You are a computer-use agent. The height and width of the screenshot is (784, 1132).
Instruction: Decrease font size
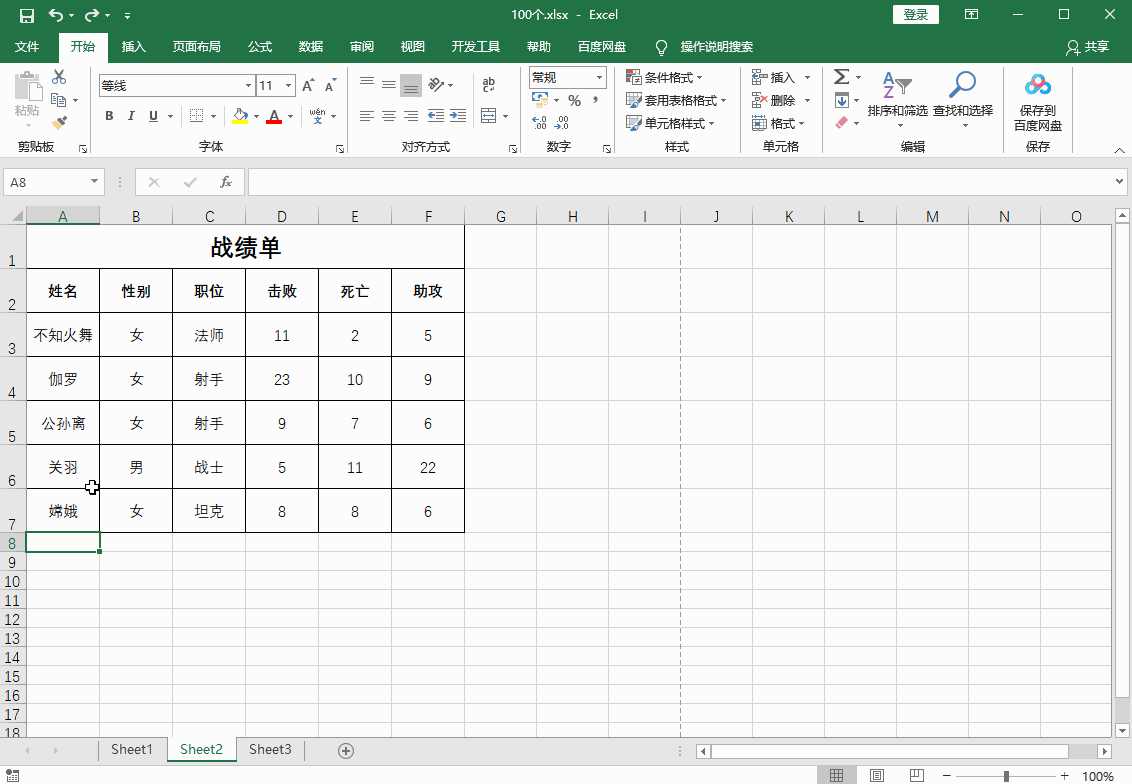point(331,86)
